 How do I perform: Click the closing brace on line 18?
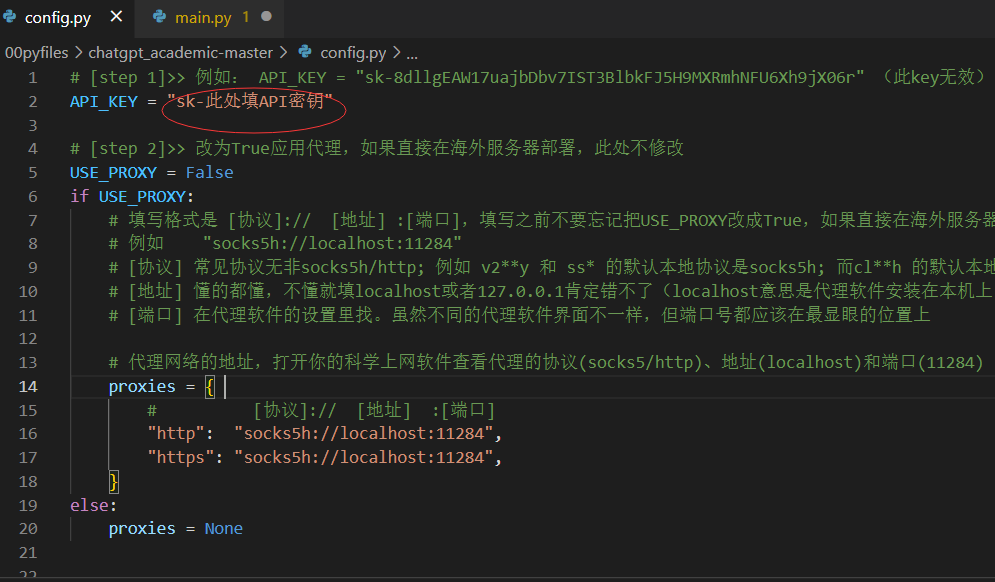pyautogui.click(x=114, y=482)
